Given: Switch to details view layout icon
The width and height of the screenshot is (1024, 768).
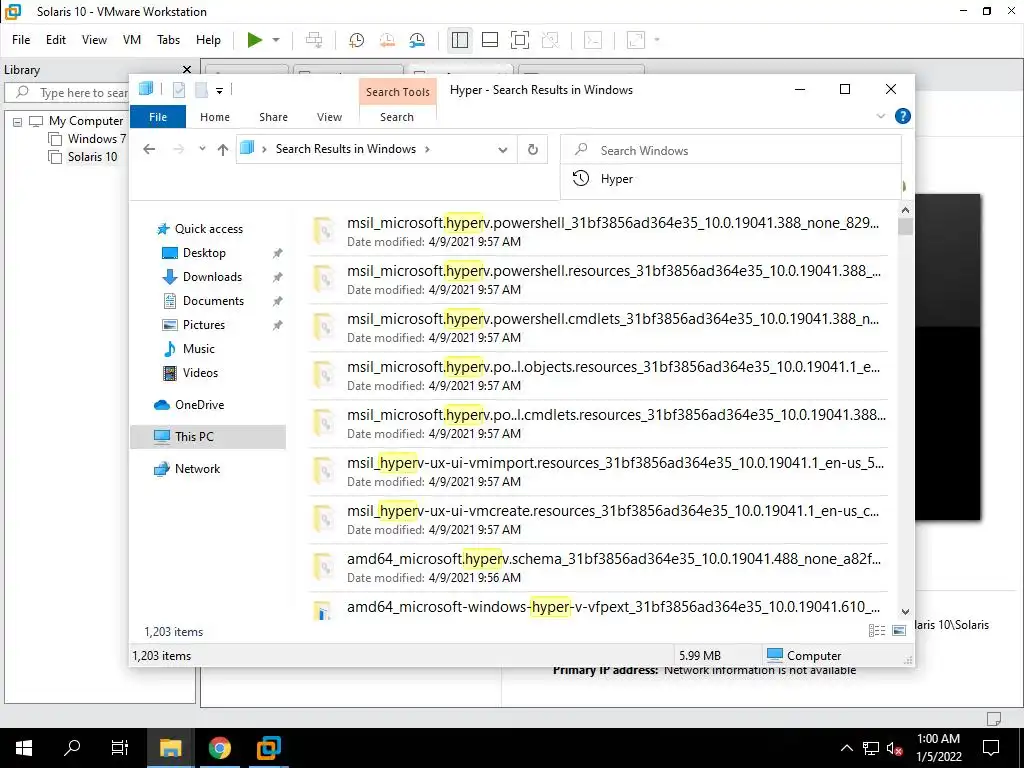Looking at the screenshot, I should (876, 630).
